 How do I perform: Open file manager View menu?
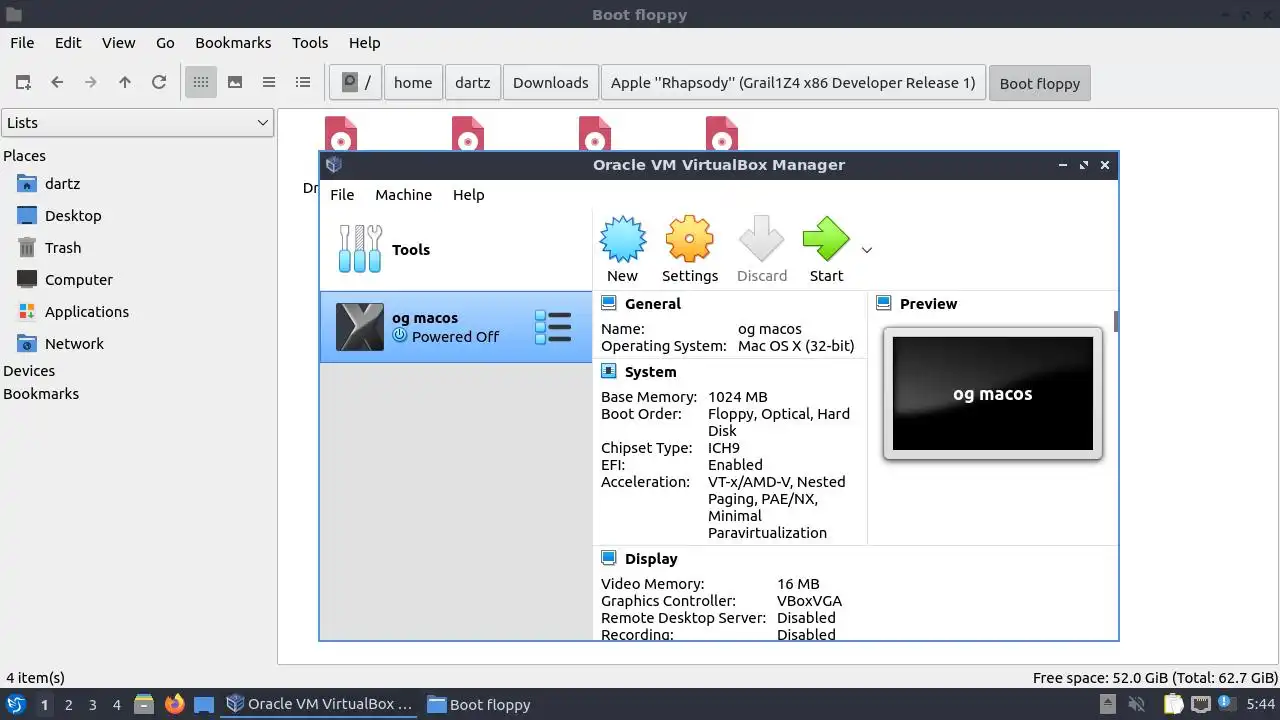(x=118, y=42)
